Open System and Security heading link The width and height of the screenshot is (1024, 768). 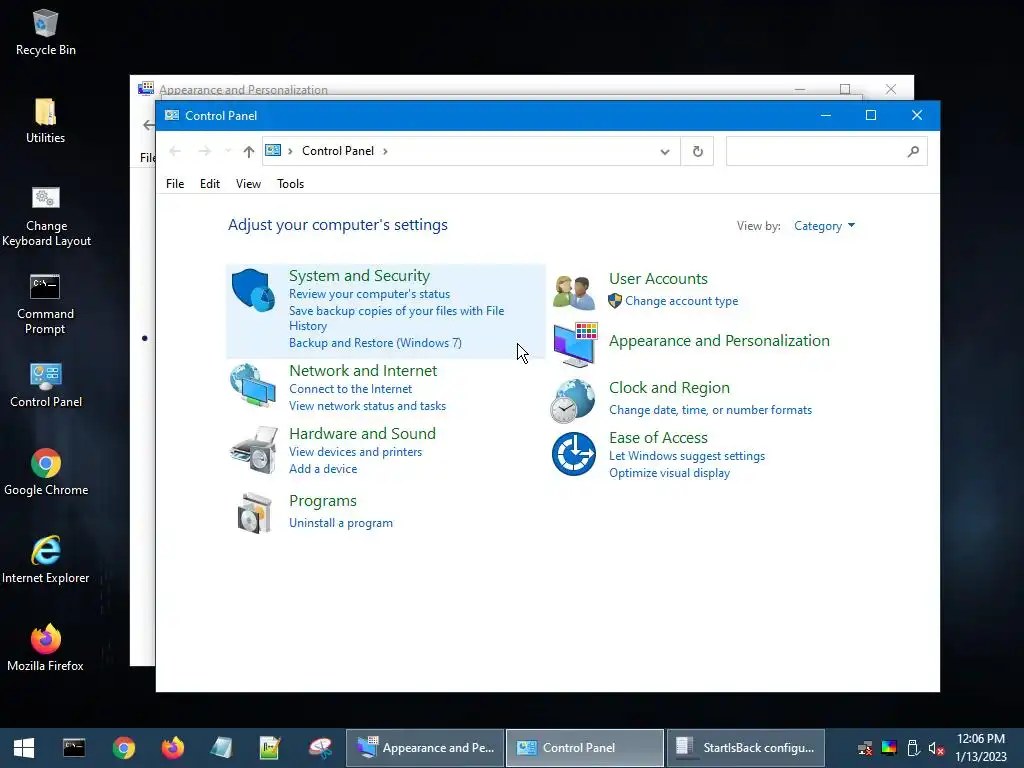pos(359,276)
